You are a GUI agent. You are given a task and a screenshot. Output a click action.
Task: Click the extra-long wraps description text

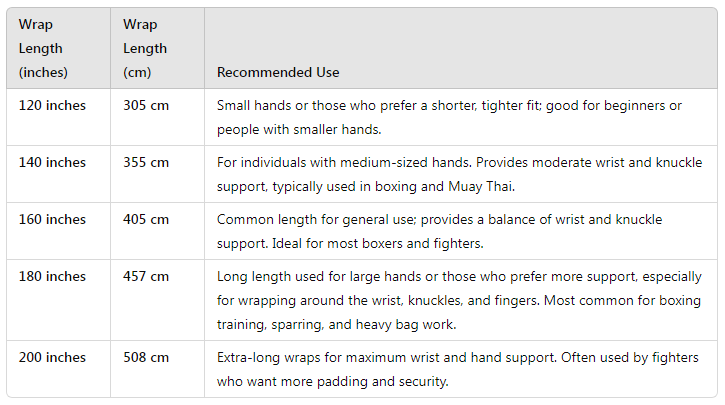[x=457, y=369]
